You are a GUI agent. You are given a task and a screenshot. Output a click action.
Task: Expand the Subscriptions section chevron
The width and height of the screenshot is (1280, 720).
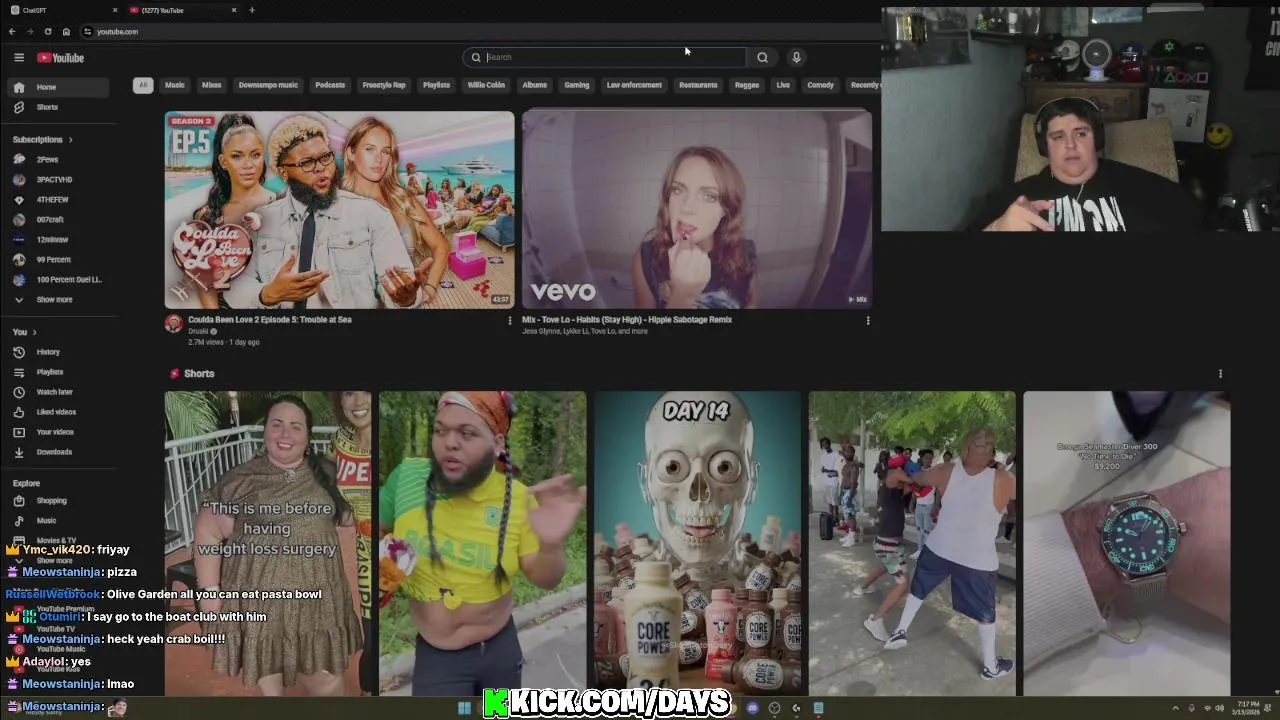[x=70, y=139]
